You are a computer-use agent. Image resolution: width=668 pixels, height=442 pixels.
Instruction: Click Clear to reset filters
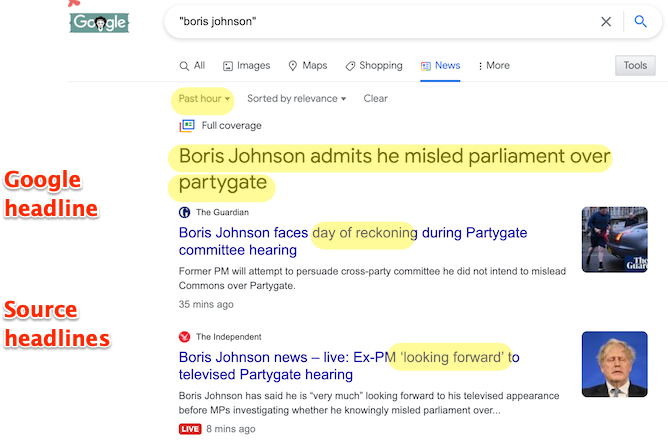click(375, 99)
